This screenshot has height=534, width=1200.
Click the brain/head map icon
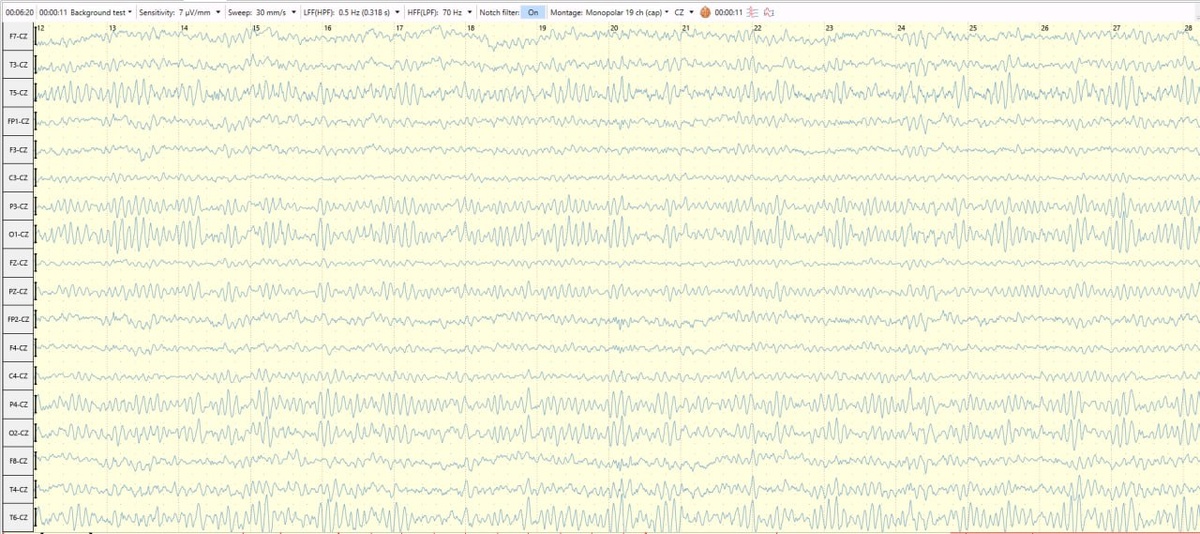(x=705, y=12)
